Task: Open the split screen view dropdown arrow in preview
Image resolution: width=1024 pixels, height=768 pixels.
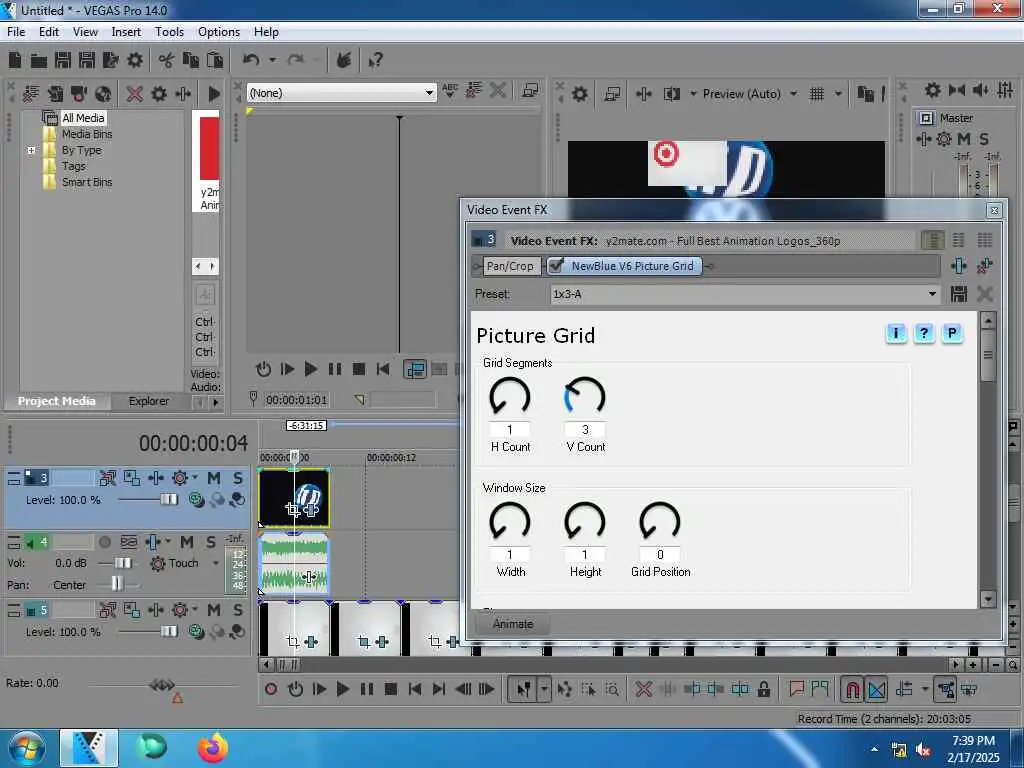Action: coord(693,94)
